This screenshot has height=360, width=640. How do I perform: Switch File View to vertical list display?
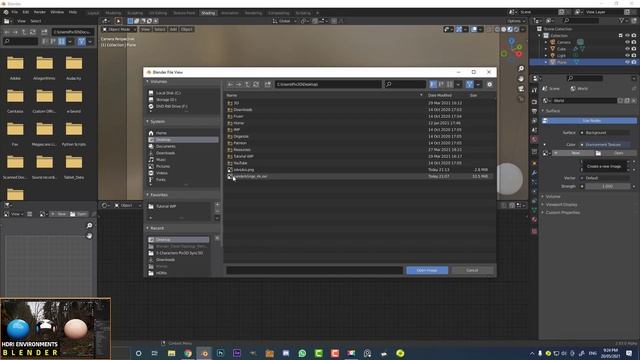(433, 84)
